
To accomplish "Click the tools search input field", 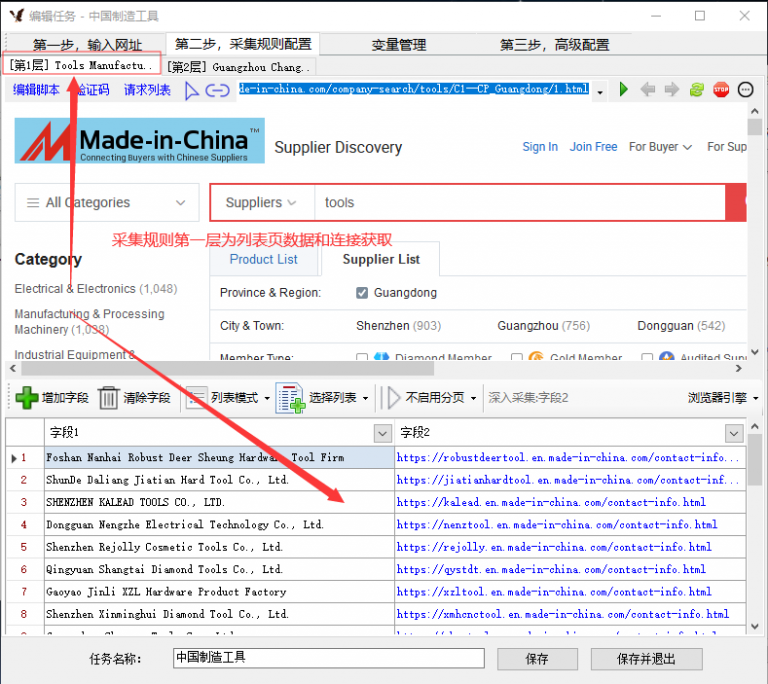I will click(520, 203).
